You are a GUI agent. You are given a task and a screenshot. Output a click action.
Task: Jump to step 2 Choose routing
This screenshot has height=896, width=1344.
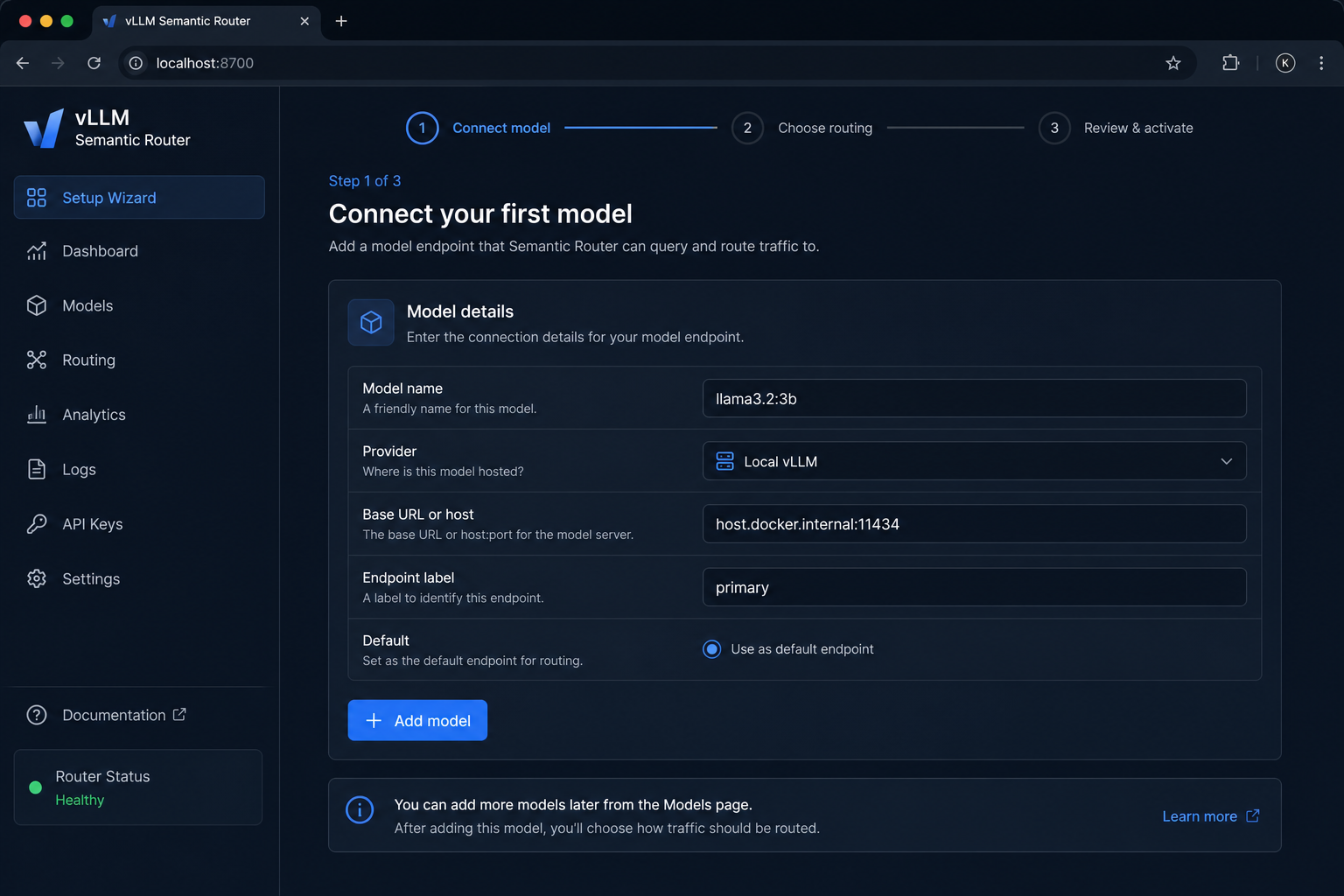(802, 128)
